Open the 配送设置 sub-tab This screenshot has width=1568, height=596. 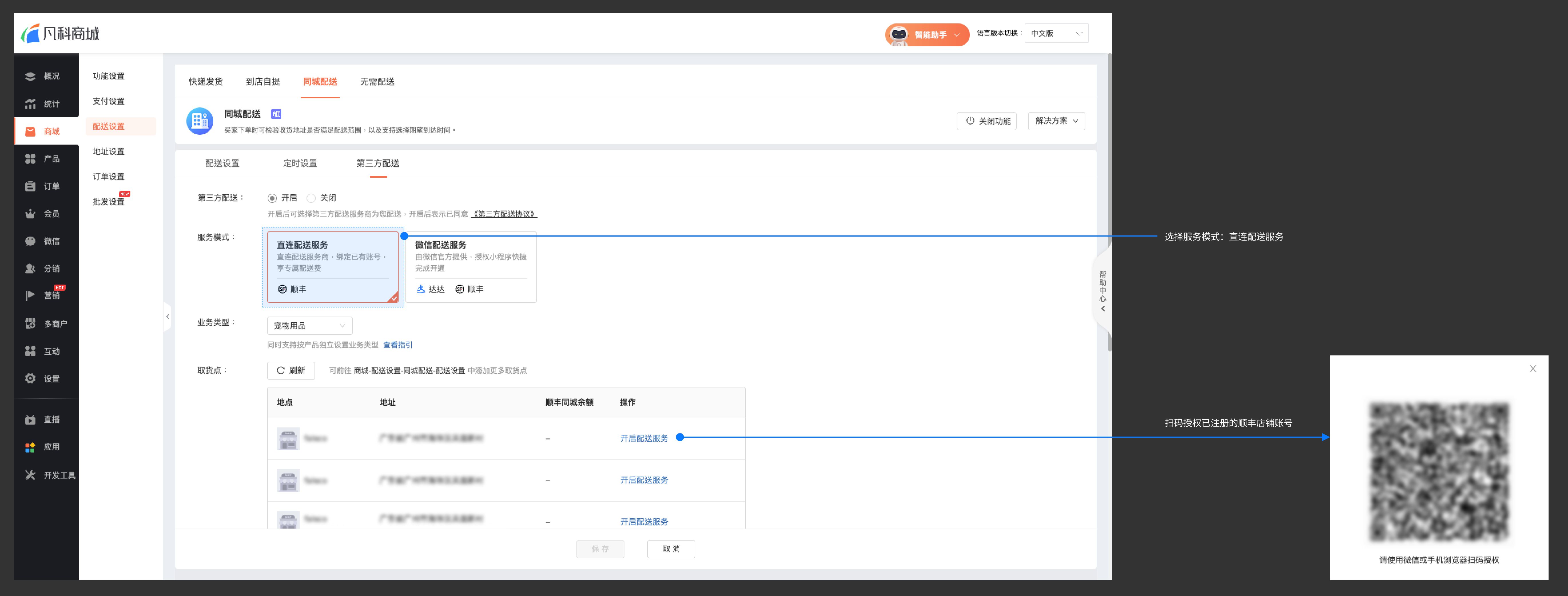tap(222, 164)
